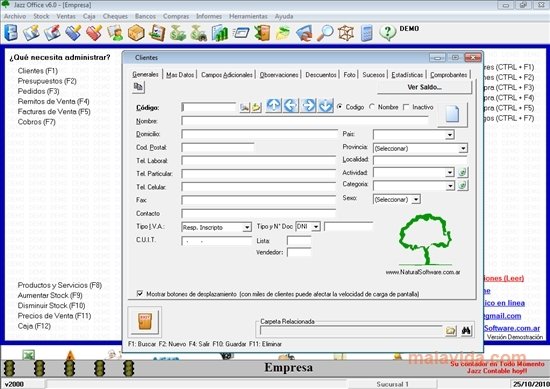The width and height of the screenshot is (550, 389).
Task: Open the calculator toolbar icon
Action: tap(367, 33)
